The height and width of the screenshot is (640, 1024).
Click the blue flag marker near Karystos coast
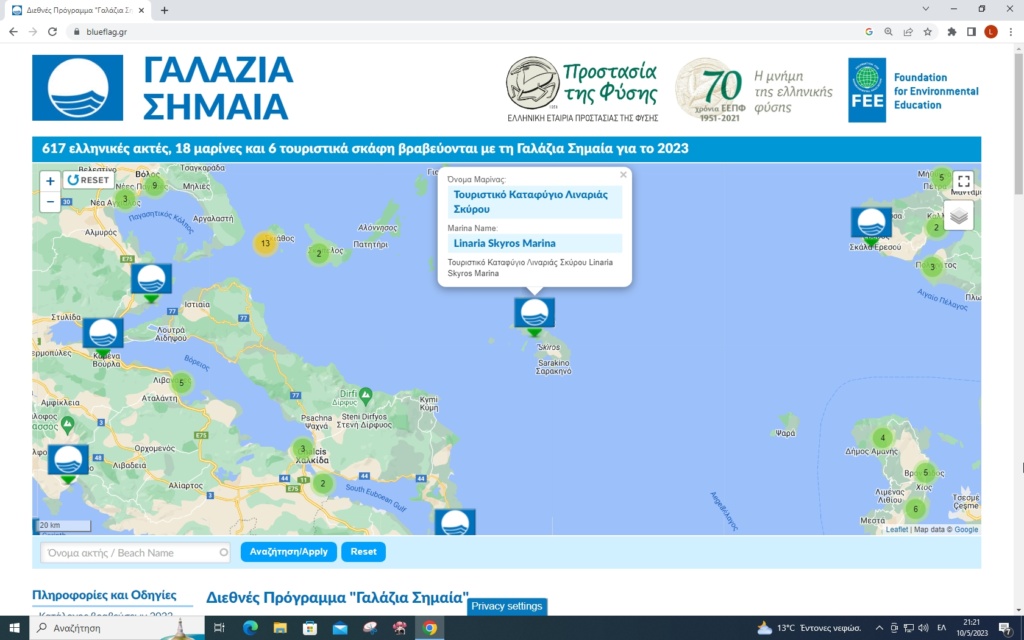455,523
